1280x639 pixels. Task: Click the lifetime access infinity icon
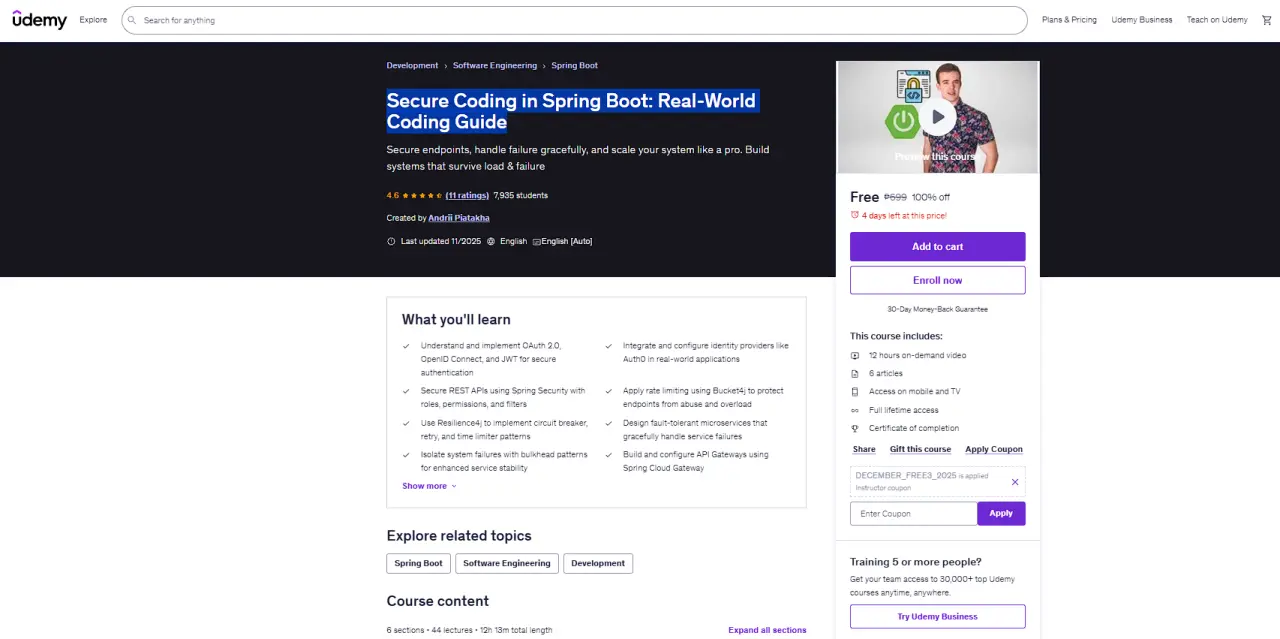point(855,410)
